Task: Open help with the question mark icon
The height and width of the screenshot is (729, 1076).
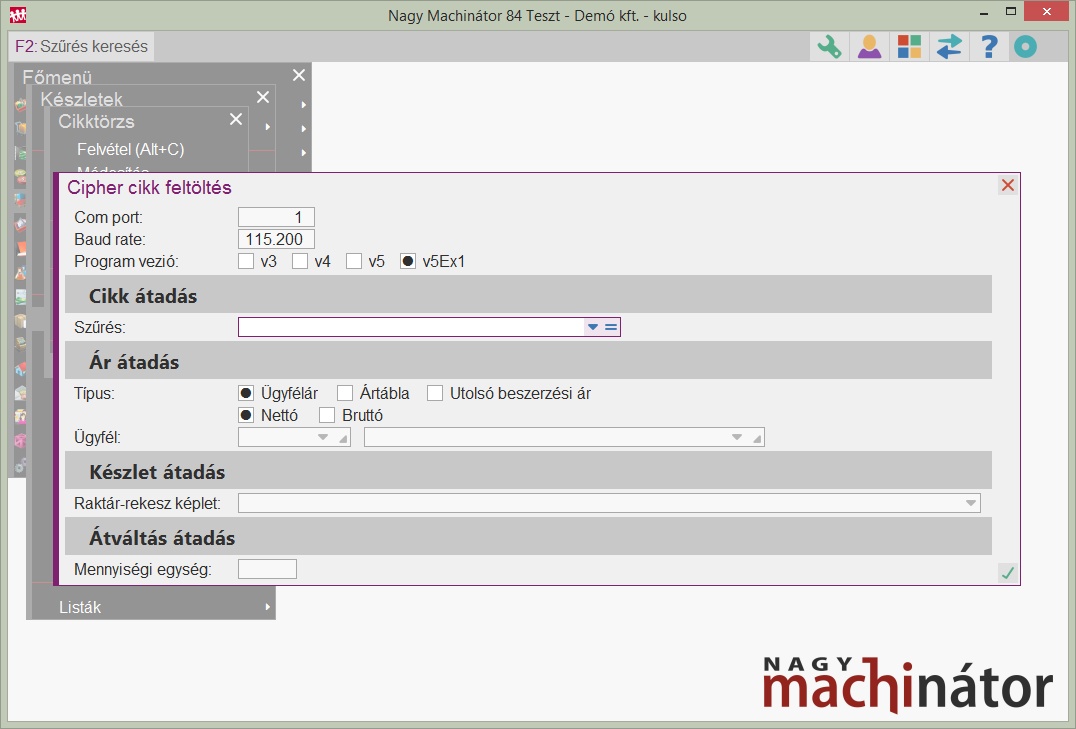Action: coord(988,47)
